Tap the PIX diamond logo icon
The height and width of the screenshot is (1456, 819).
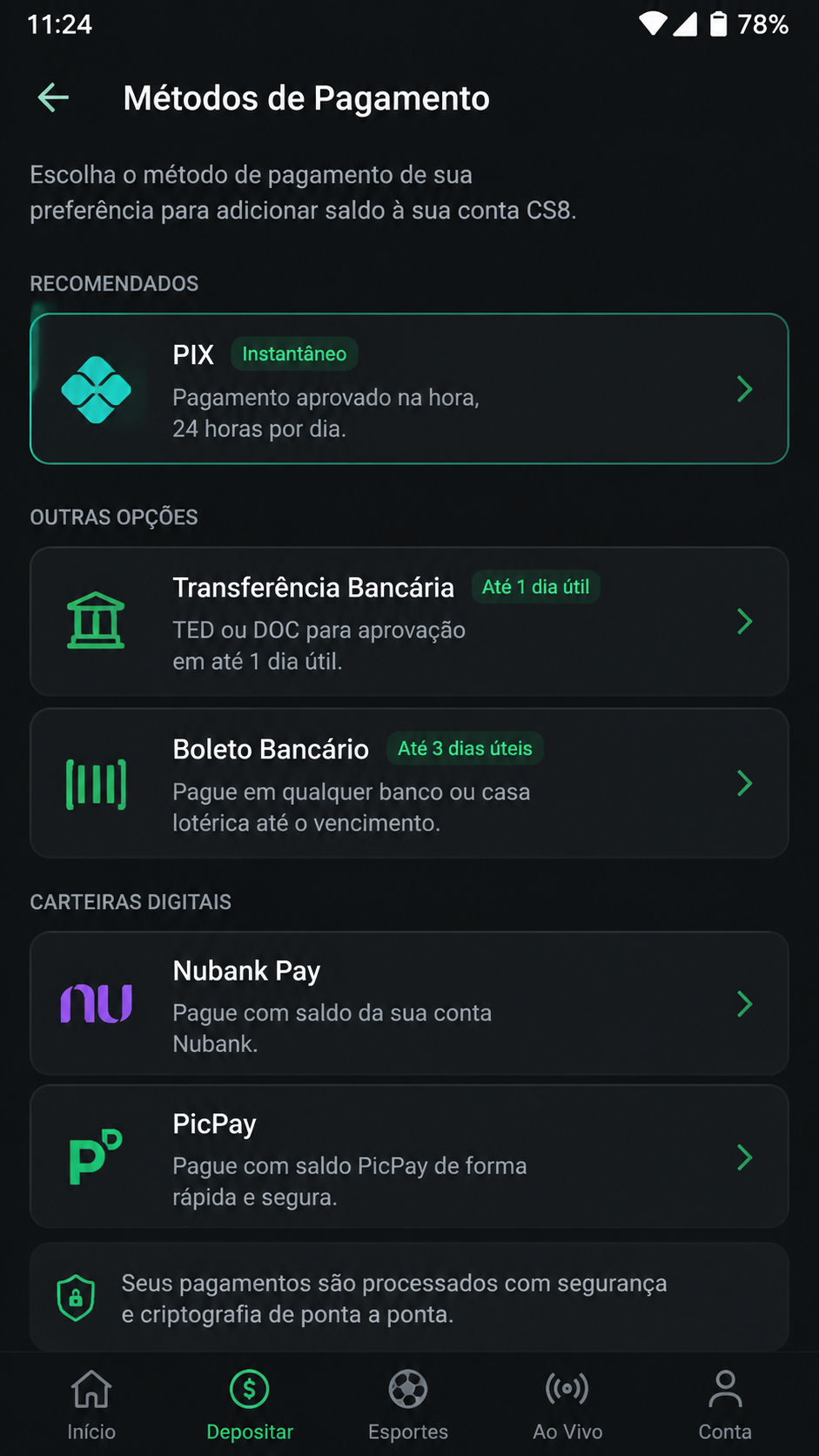96,389
